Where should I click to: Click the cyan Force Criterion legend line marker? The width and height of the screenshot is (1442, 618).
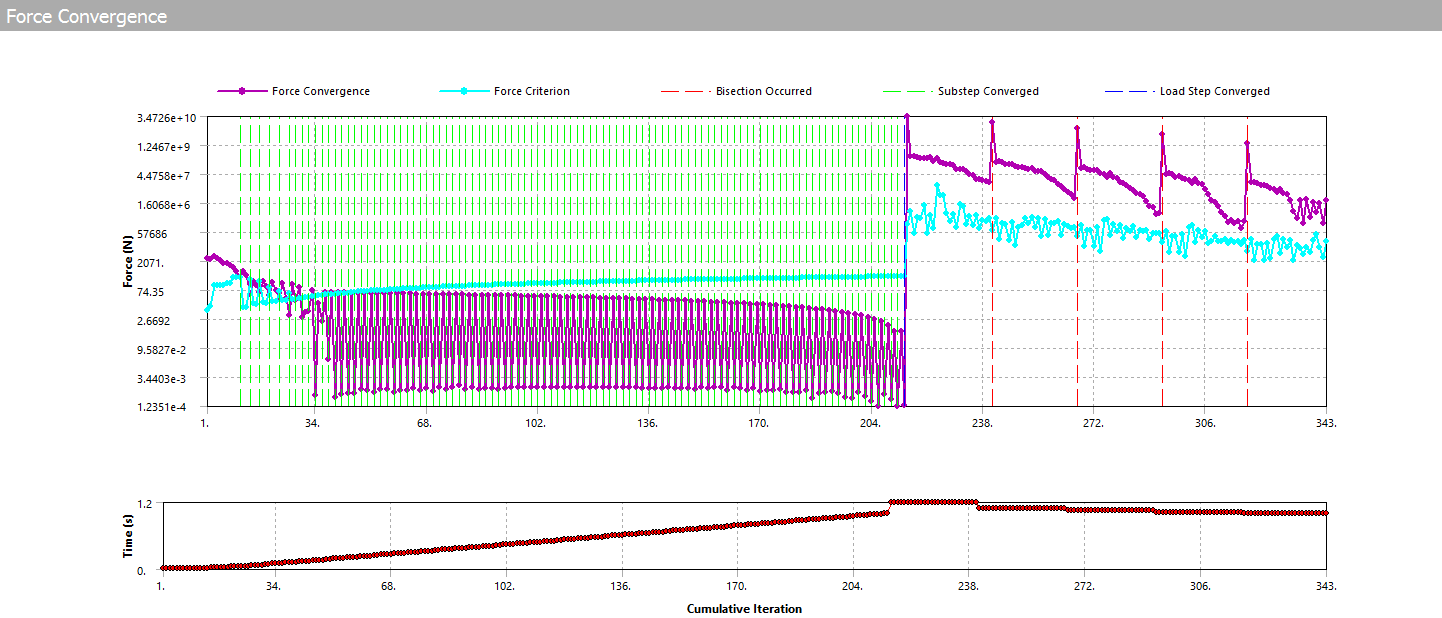coord(464,91)
